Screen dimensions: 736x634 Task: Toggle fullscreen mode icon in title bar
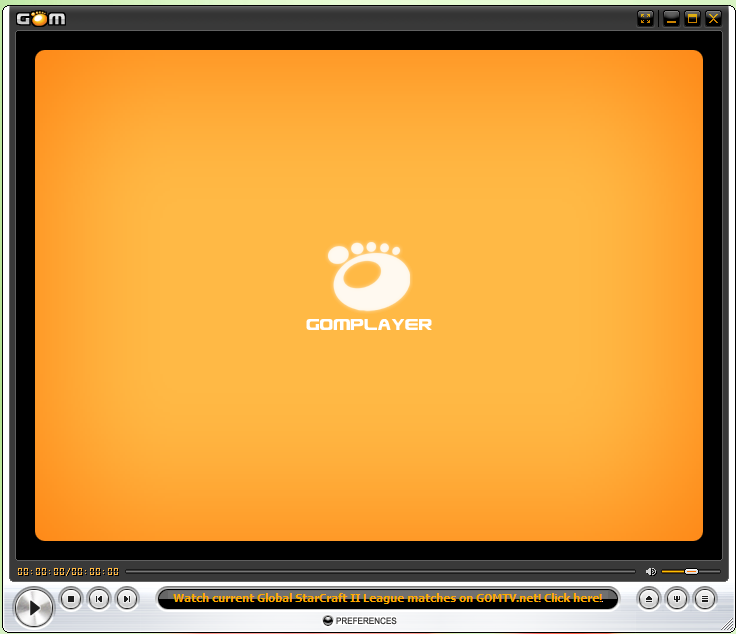click(645, 19)
